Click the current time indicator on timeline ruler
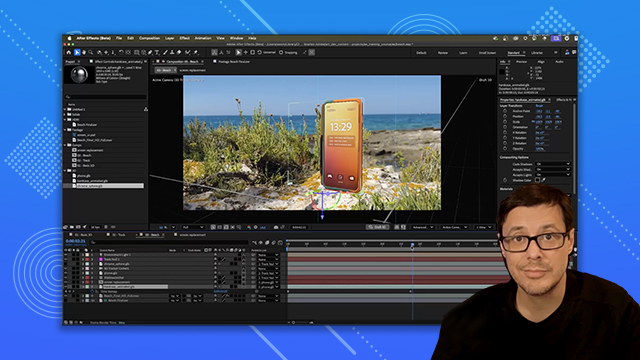 412,244
